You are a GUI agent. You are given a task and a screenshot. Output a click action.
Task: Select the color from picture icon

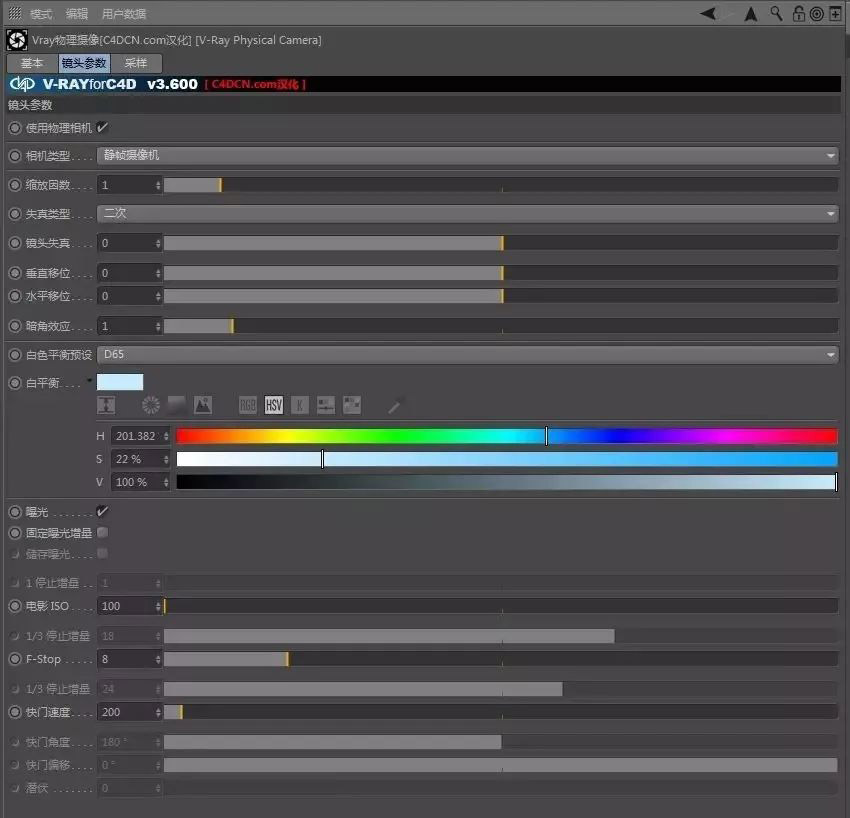pyautogui.click(x=203, y=405)
